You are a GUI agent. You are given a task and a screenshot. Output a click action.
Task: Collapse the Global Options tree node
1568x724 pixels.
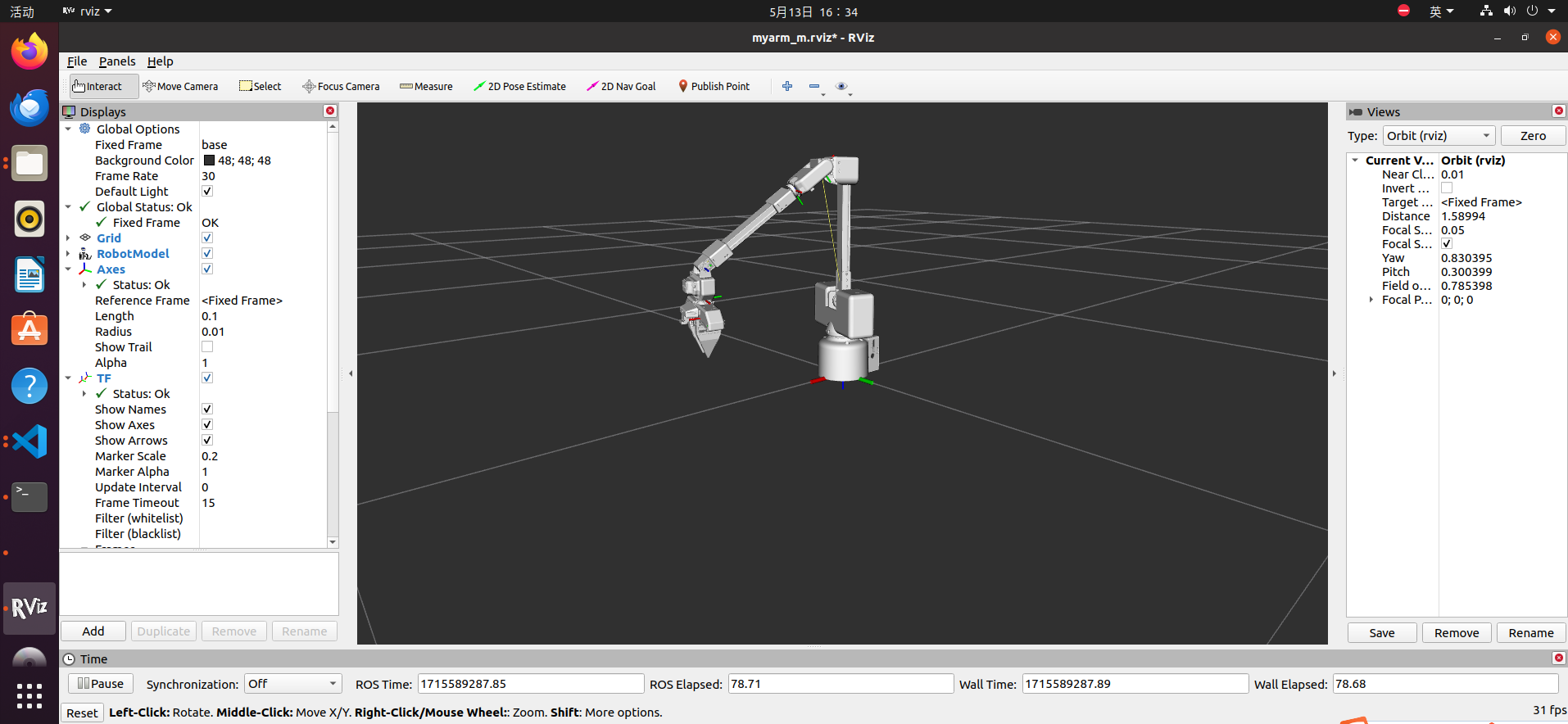[x=68, y=129]
